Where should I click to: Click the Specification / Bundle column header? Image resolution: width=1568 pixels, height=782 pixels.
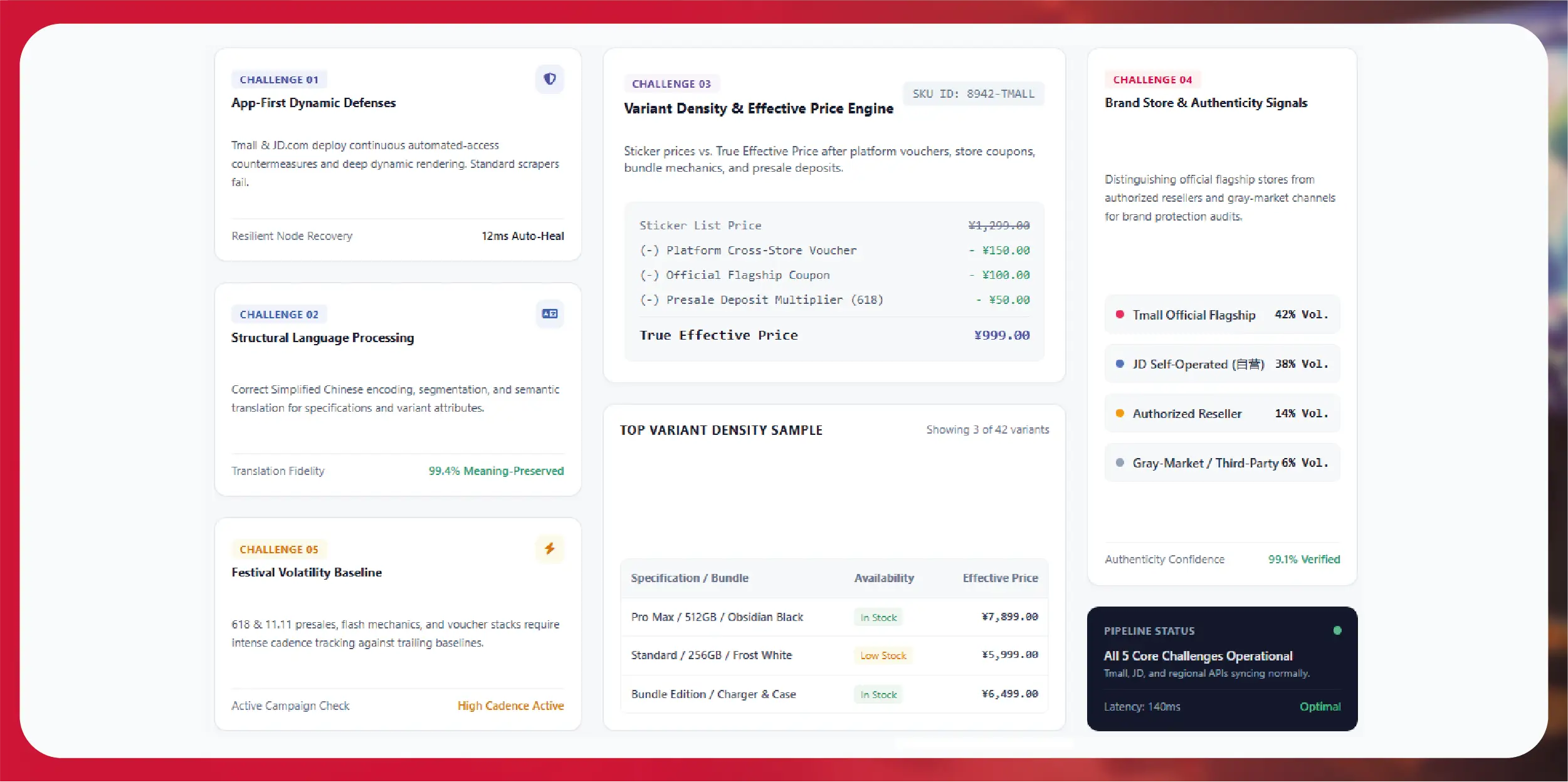690,578
